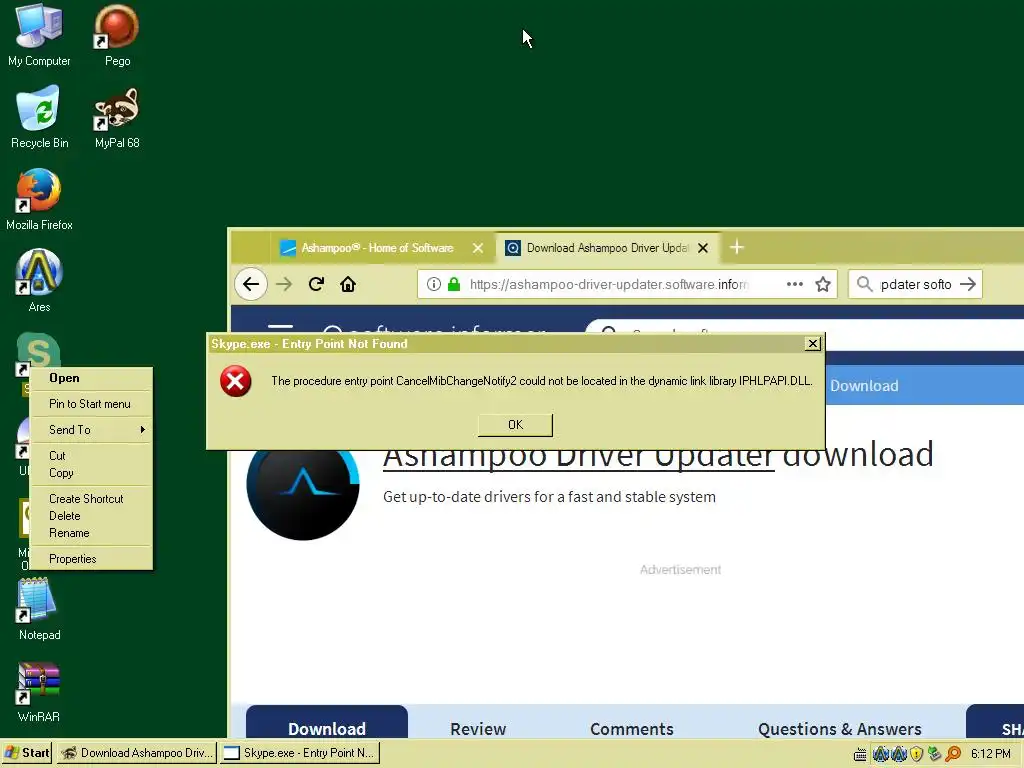Click the safely remove hardware tray icon
The image size is (1024, 768).
[935, 754]
